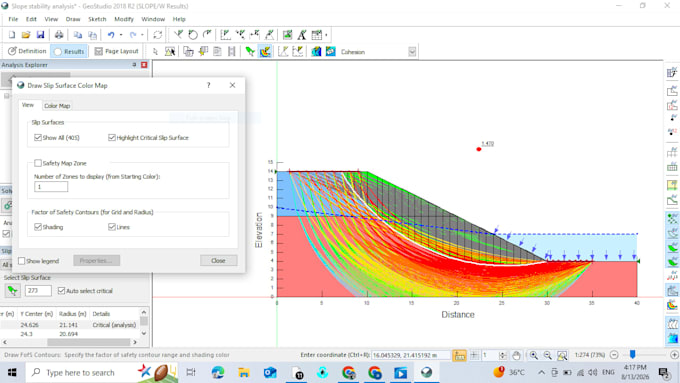Click the Close button in the dialog
Viewport: 680px width, 383px height.
point(219,260)
